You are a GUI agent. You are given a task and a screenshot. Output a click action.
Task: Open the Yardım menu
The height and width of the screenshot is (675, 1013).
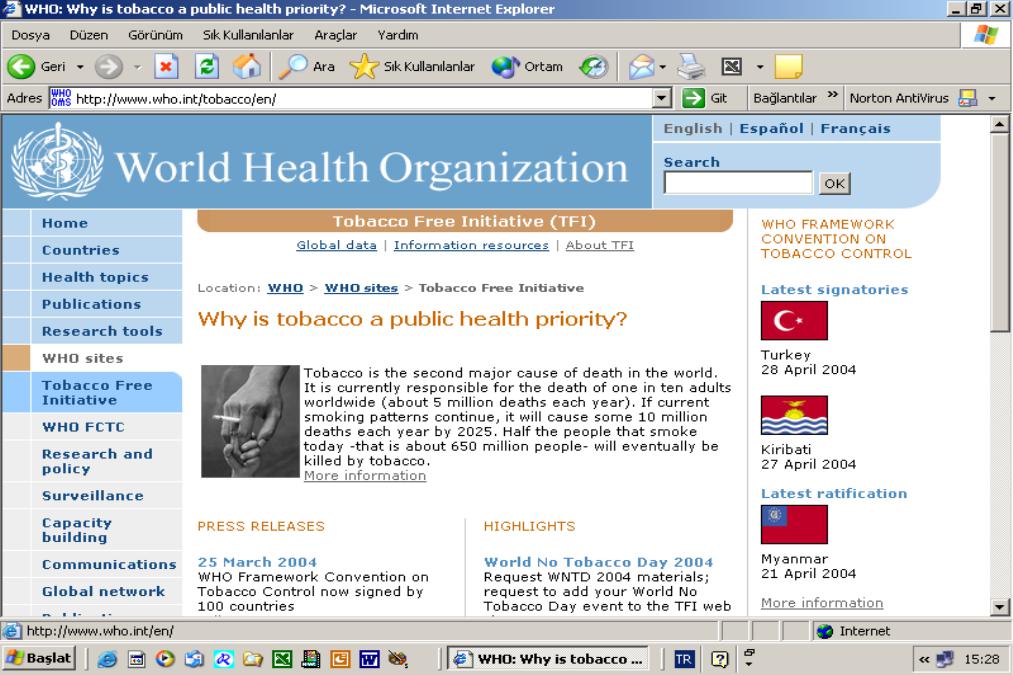click(x=397, y=35)
